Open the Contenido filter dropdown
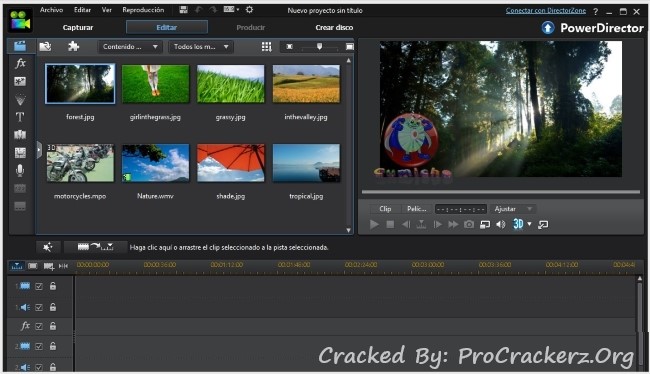Viewport: 650px width, 374px height. (130, 47)
